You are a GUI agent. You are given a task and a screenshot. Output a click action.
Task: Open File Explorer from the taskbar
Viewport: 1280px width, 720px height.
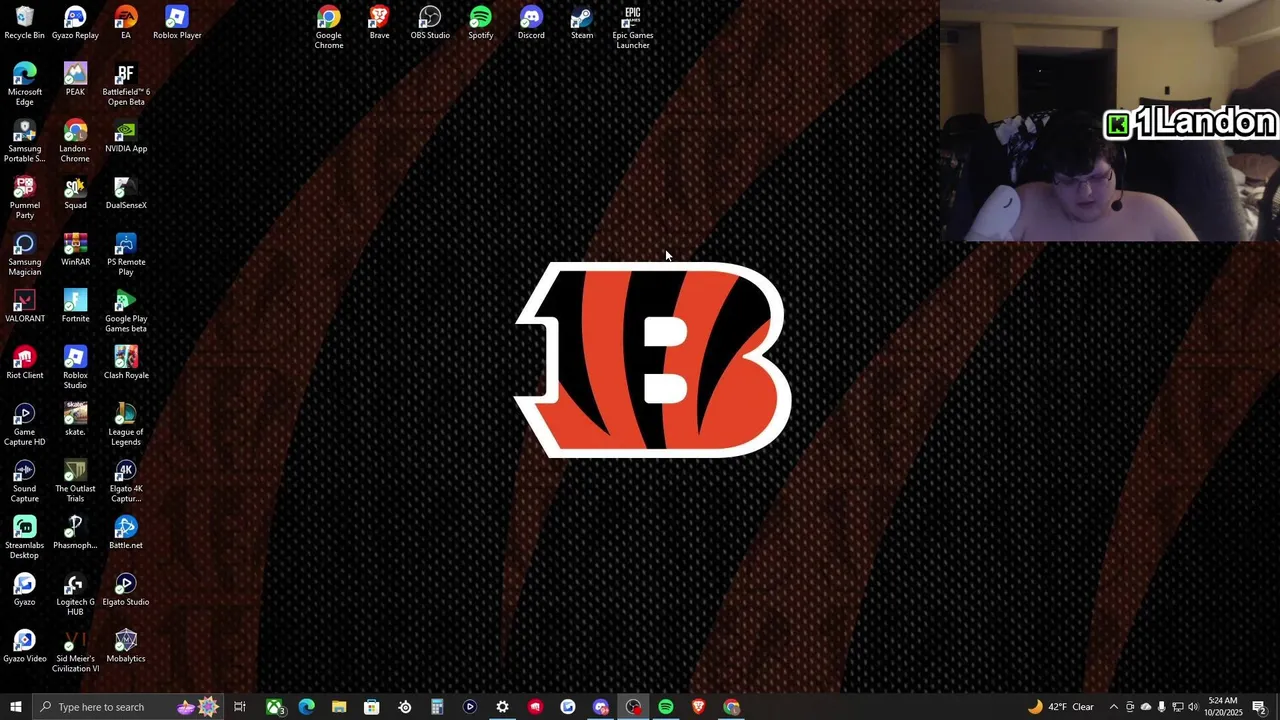[339, 707]
